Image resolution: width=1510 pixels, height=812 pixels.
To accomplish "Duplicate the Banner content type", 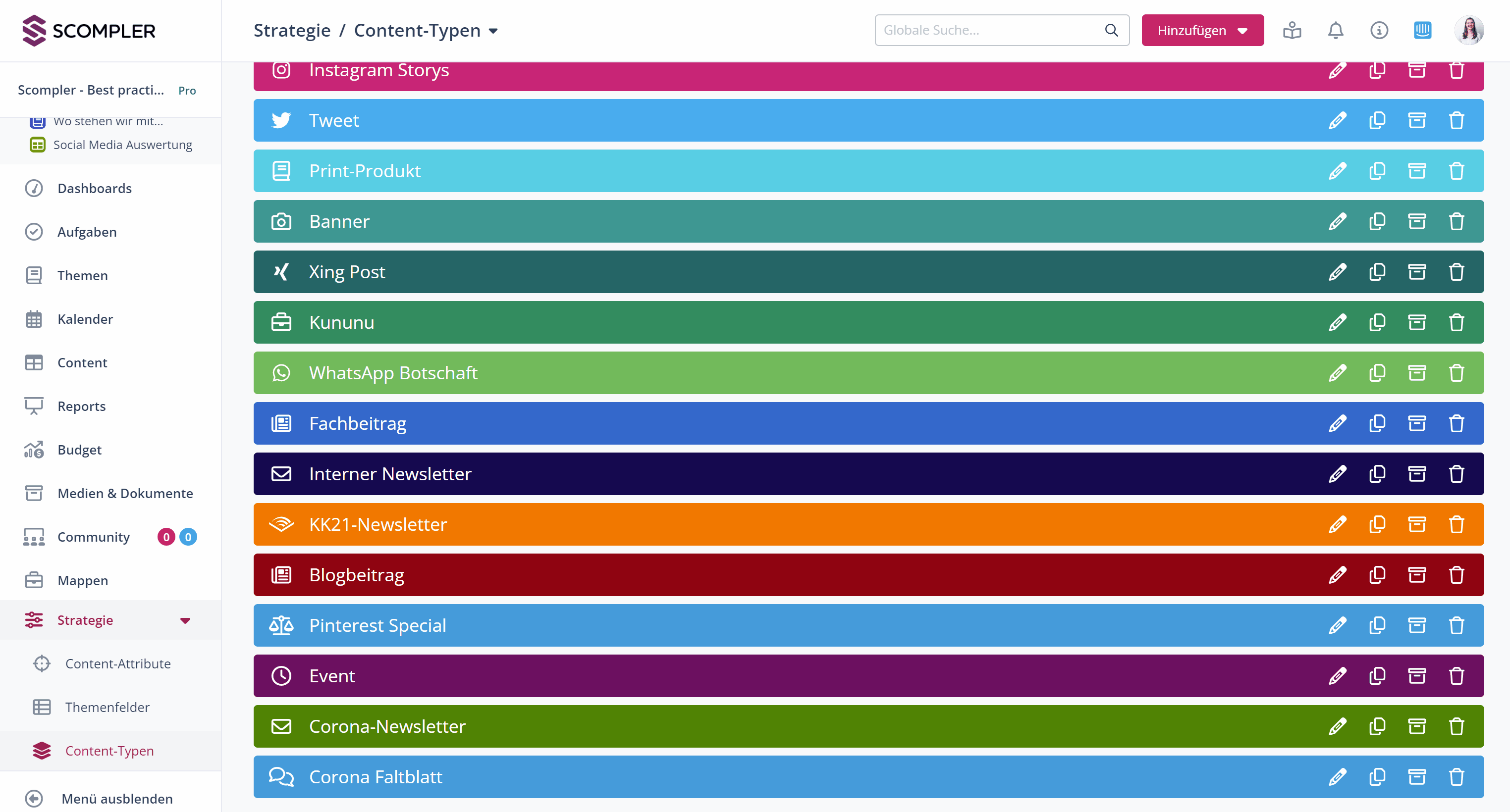I will 1377,221.
